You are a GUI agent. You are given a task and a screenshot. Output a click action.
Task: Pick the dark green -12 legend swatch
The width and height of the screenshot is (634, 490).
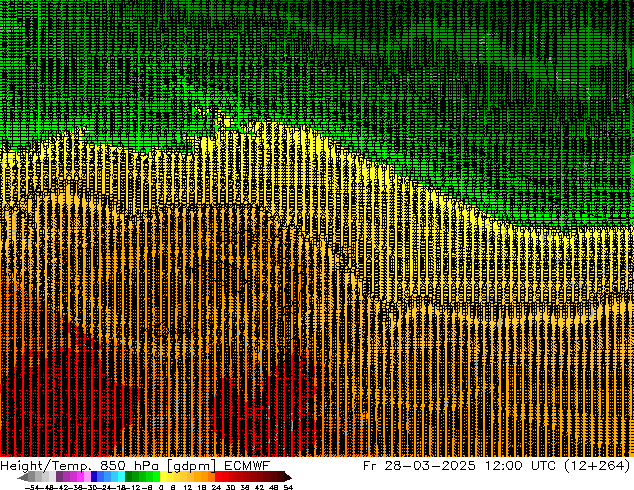pyautogui.click(x=129, y=476)
